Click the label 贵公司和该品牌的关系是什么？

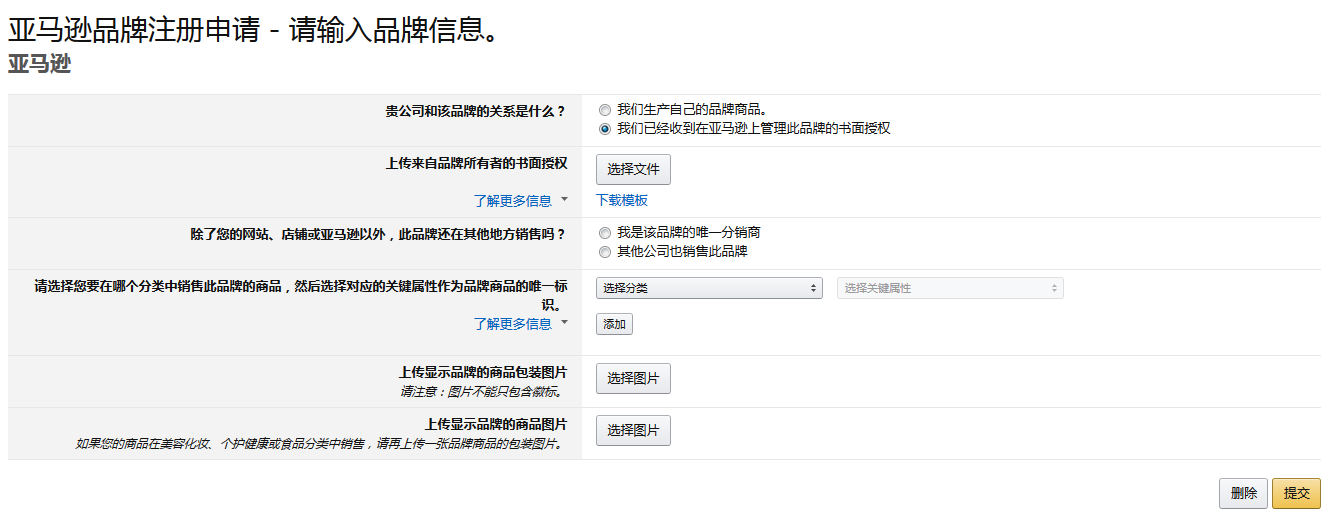tap(475, 111)
